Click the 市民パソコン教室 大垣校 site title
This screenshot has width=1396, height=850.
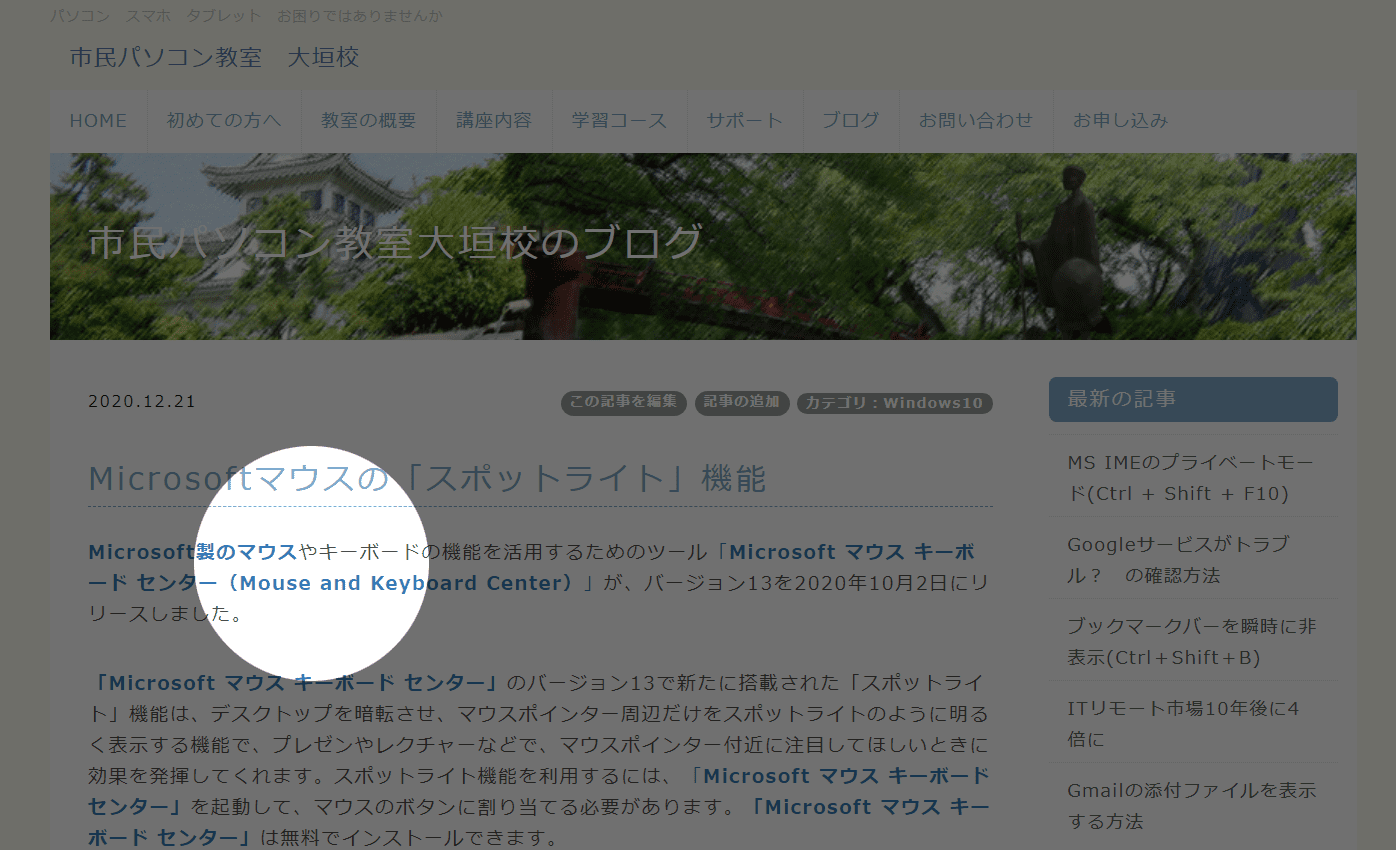coord(214,58)
